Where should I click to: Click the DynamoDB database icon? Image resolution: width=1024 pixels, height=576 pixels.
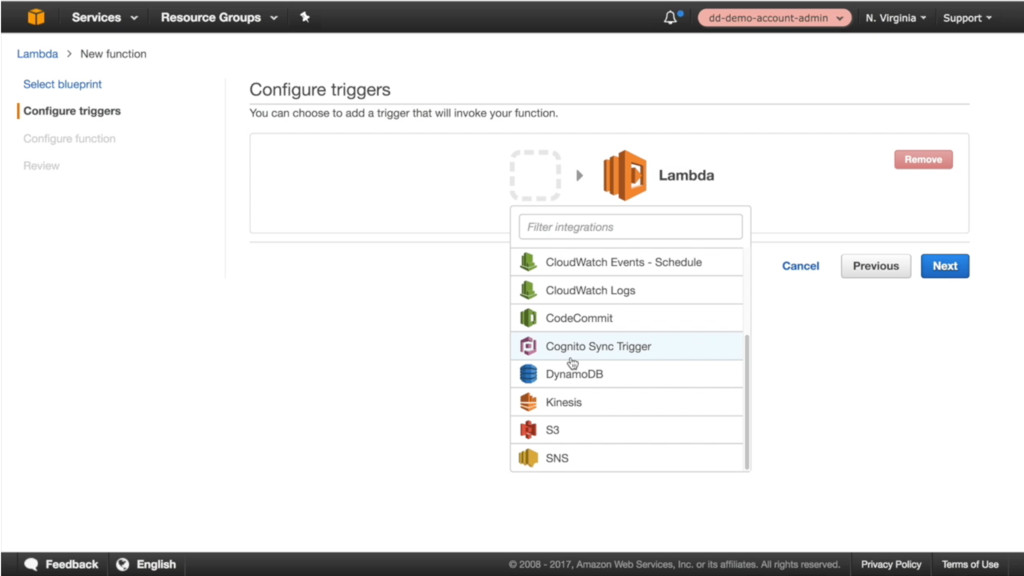point(528,374)
